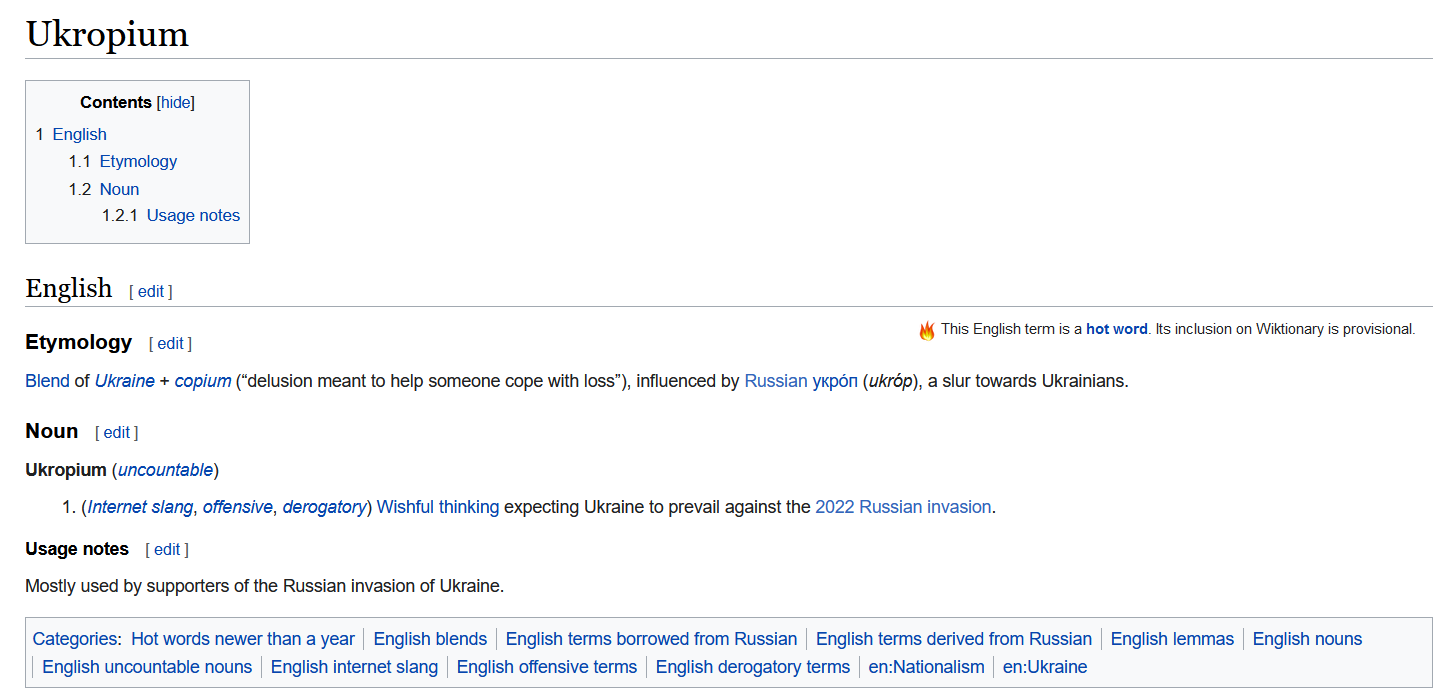Click the 'Mostly used by supporters' usage note
Viewport: 1435px width, 696px height.
265,586
